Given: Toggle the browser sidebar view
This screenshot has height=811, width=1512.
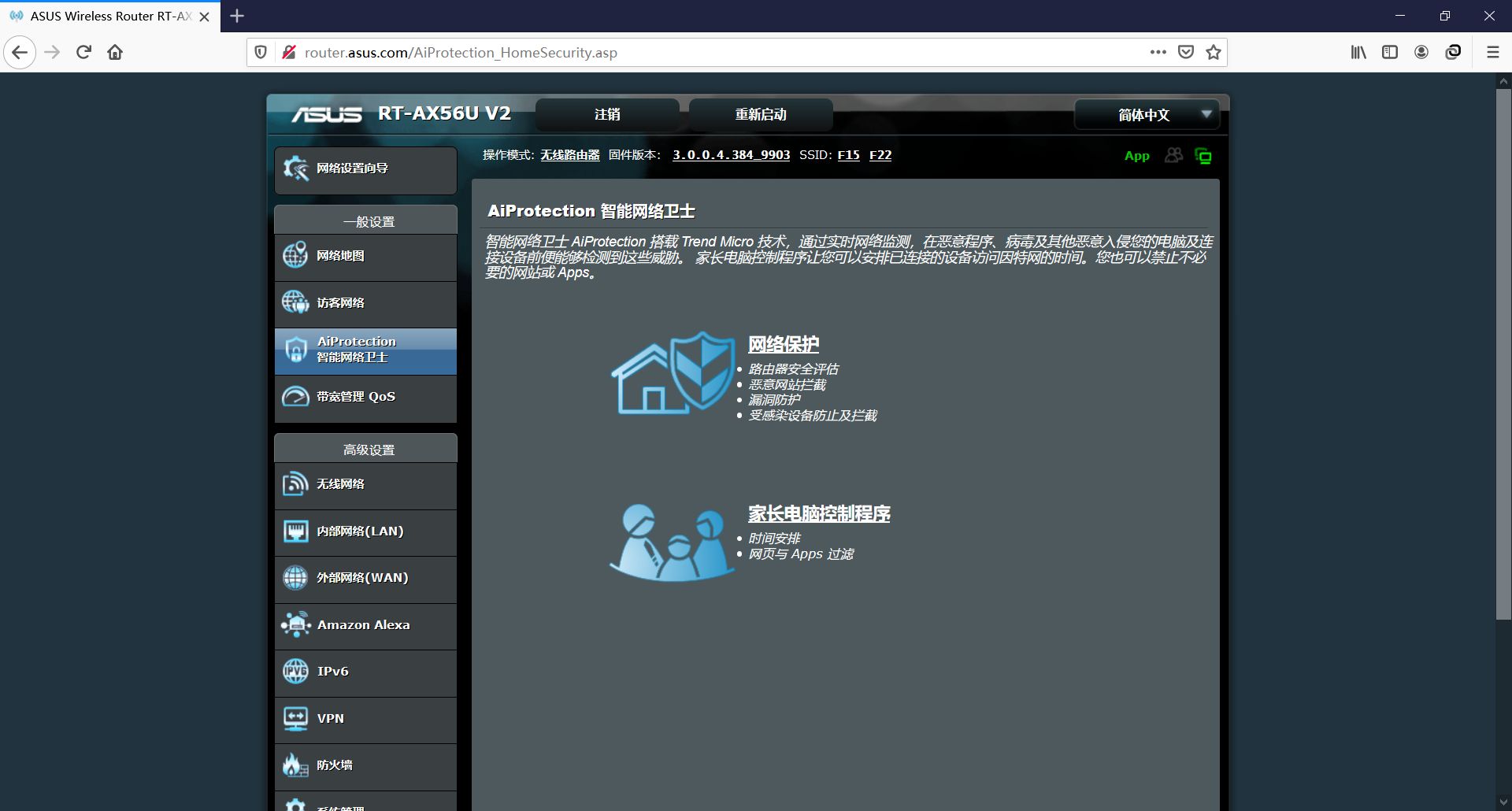Looking at the screenshot, I should 1390,52.
